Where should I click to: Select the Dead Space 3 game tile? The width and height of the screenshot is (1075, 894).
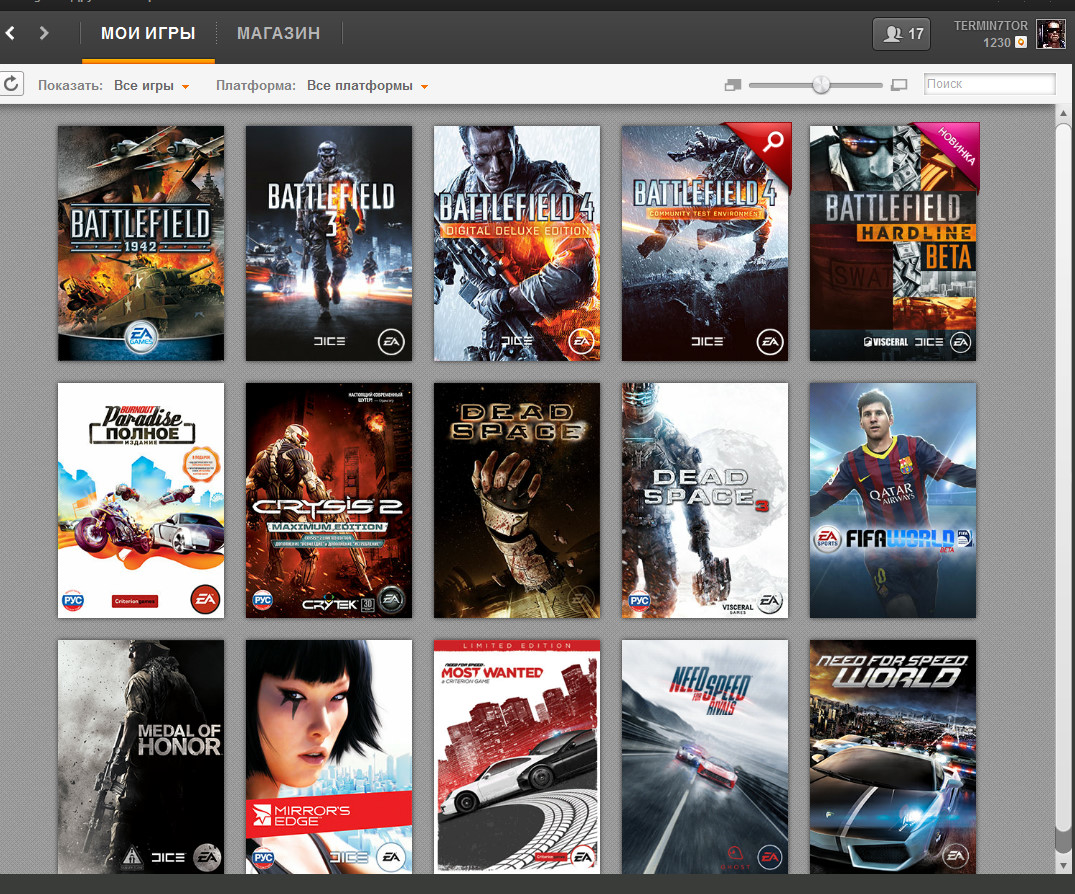[705, 500]
